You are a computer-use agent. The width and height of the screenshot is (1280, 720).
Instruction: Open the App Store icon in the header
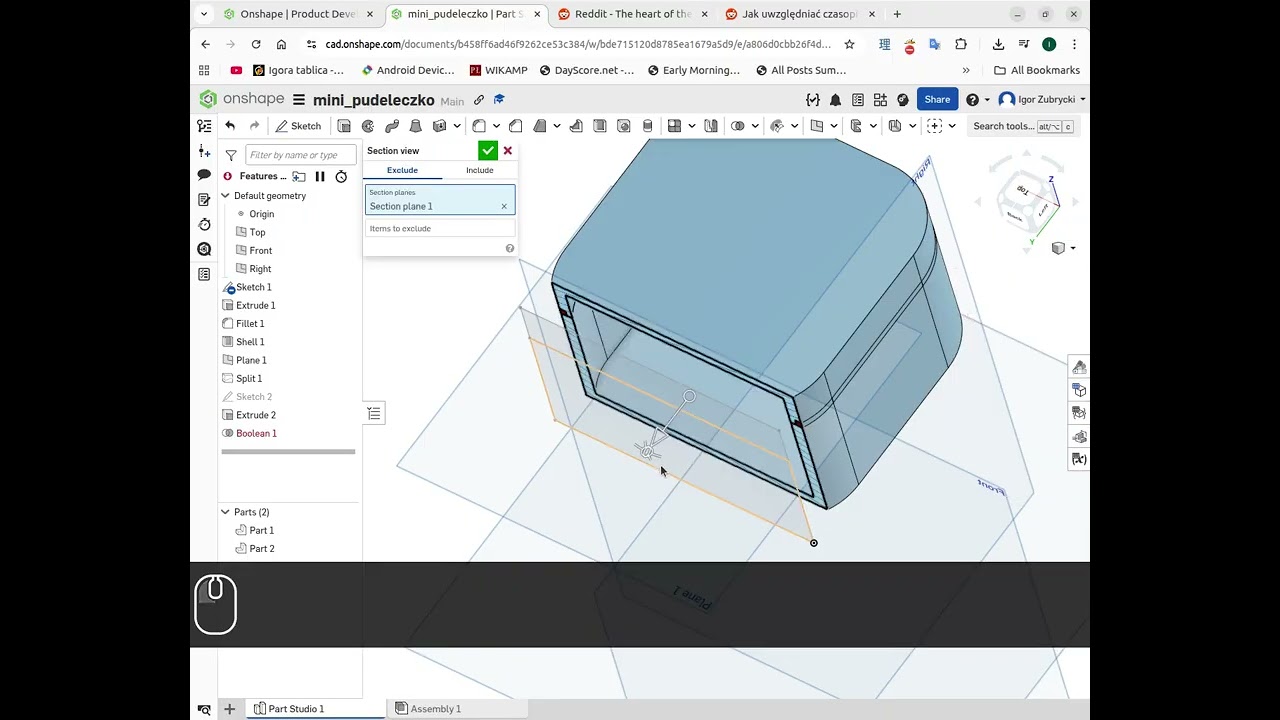pos(880,100)
